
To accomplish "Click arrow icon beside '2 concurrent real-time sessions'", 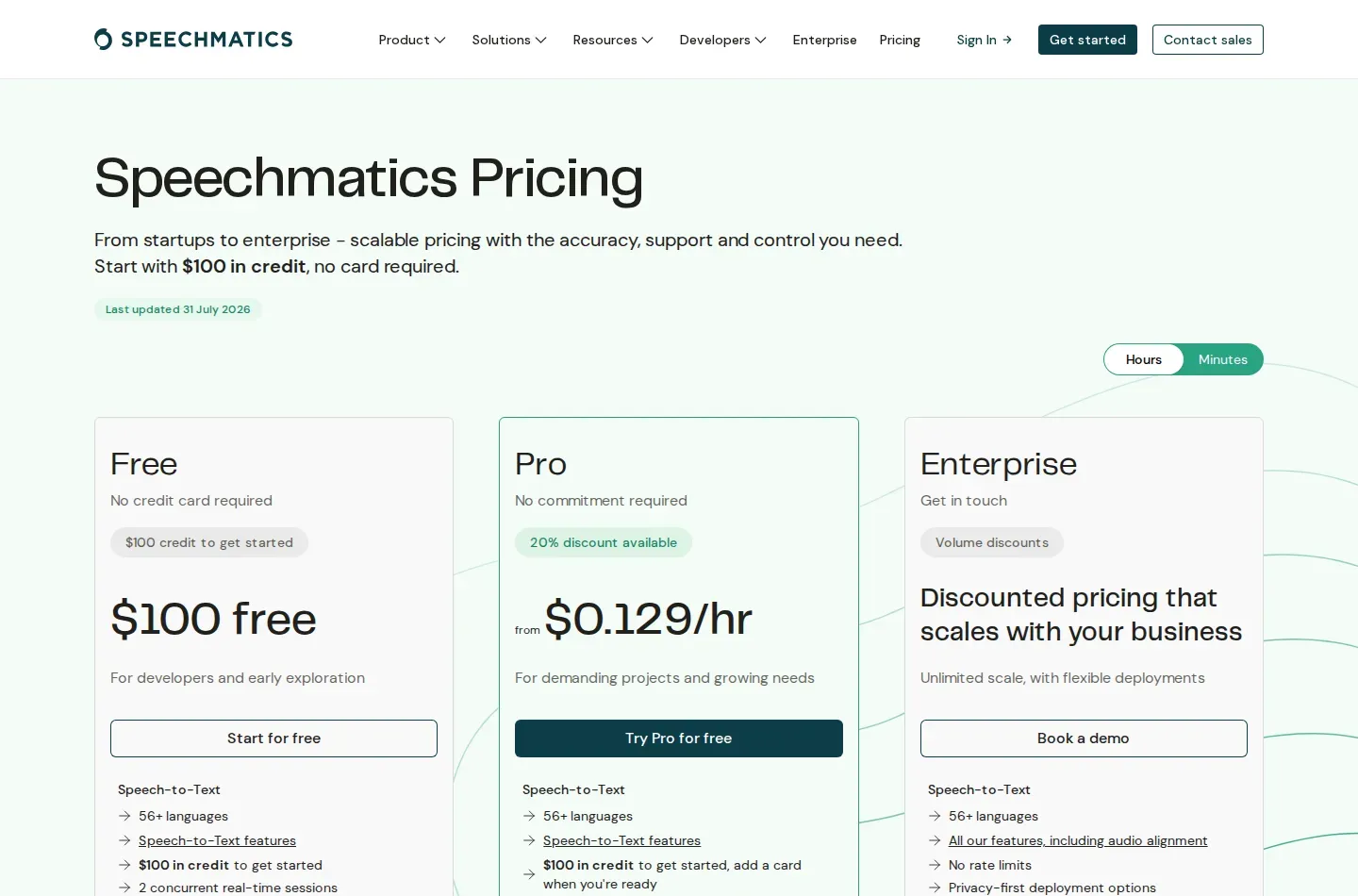I will pyautogui.click(x=124, y=888).
